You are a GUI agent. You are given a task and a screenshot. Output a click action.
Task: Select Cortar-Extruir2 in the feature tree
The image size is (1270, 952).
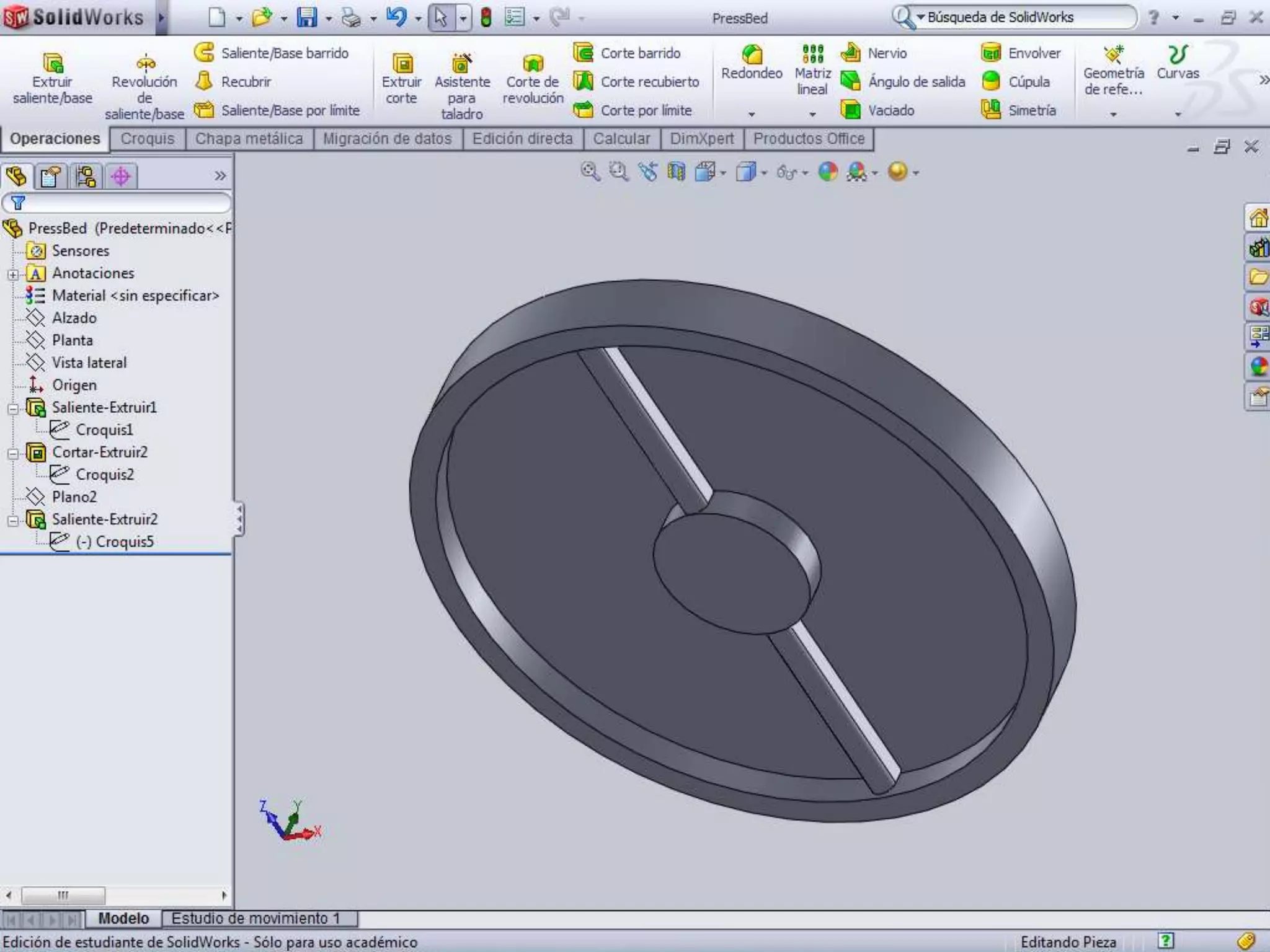click(99, 452)
